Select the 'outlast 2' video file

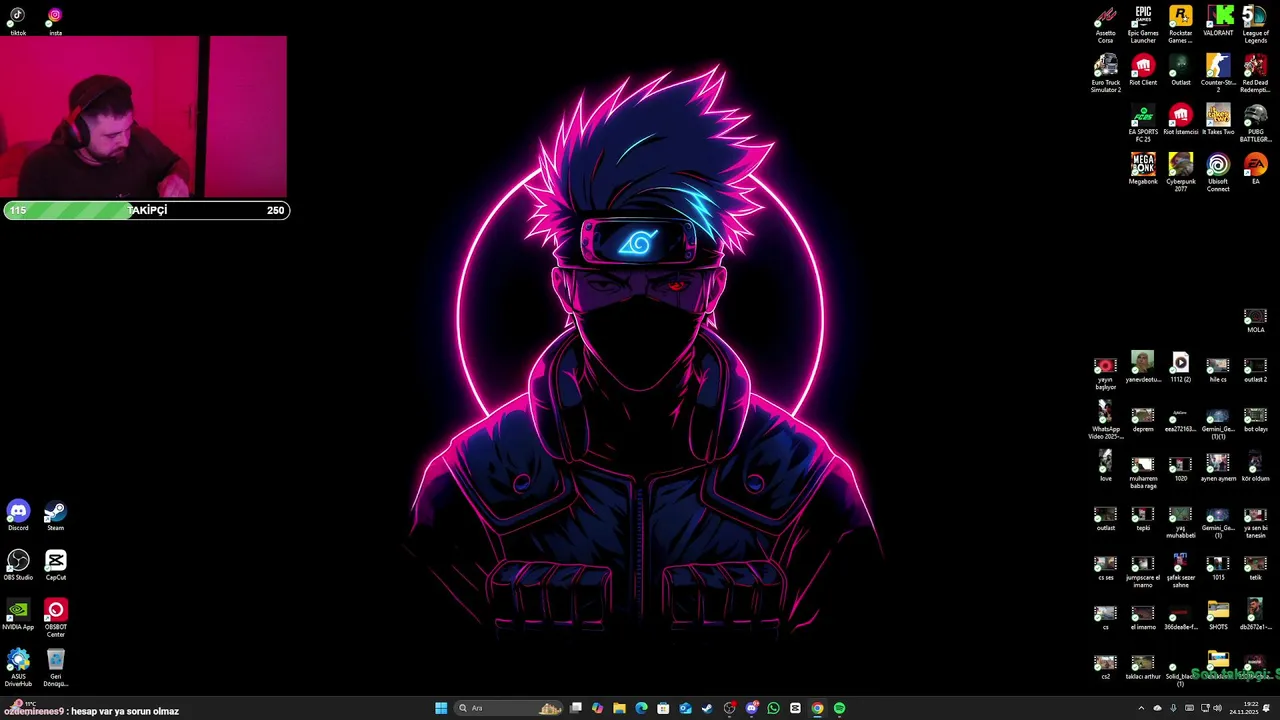[1256, 370]
